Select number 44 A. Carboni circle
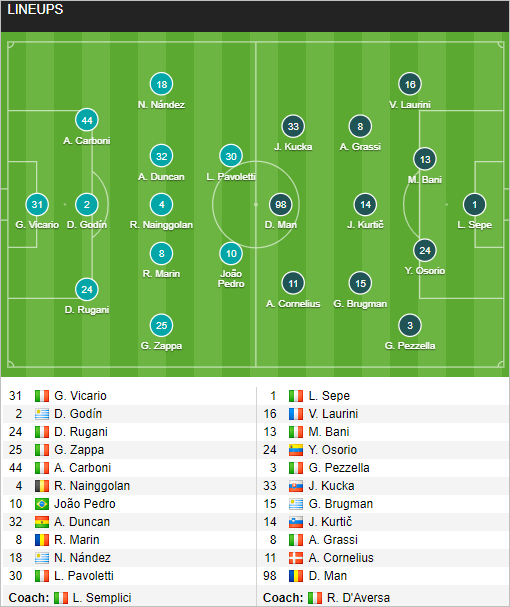 [x=87, y=120]
